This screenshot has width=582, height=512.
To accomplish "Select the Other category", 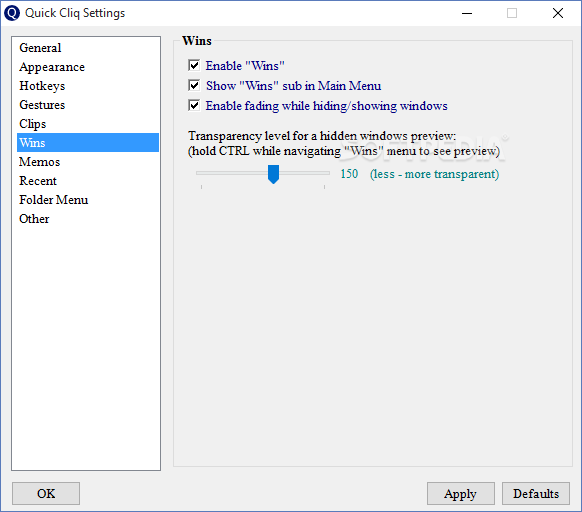I will pos(88,219).
